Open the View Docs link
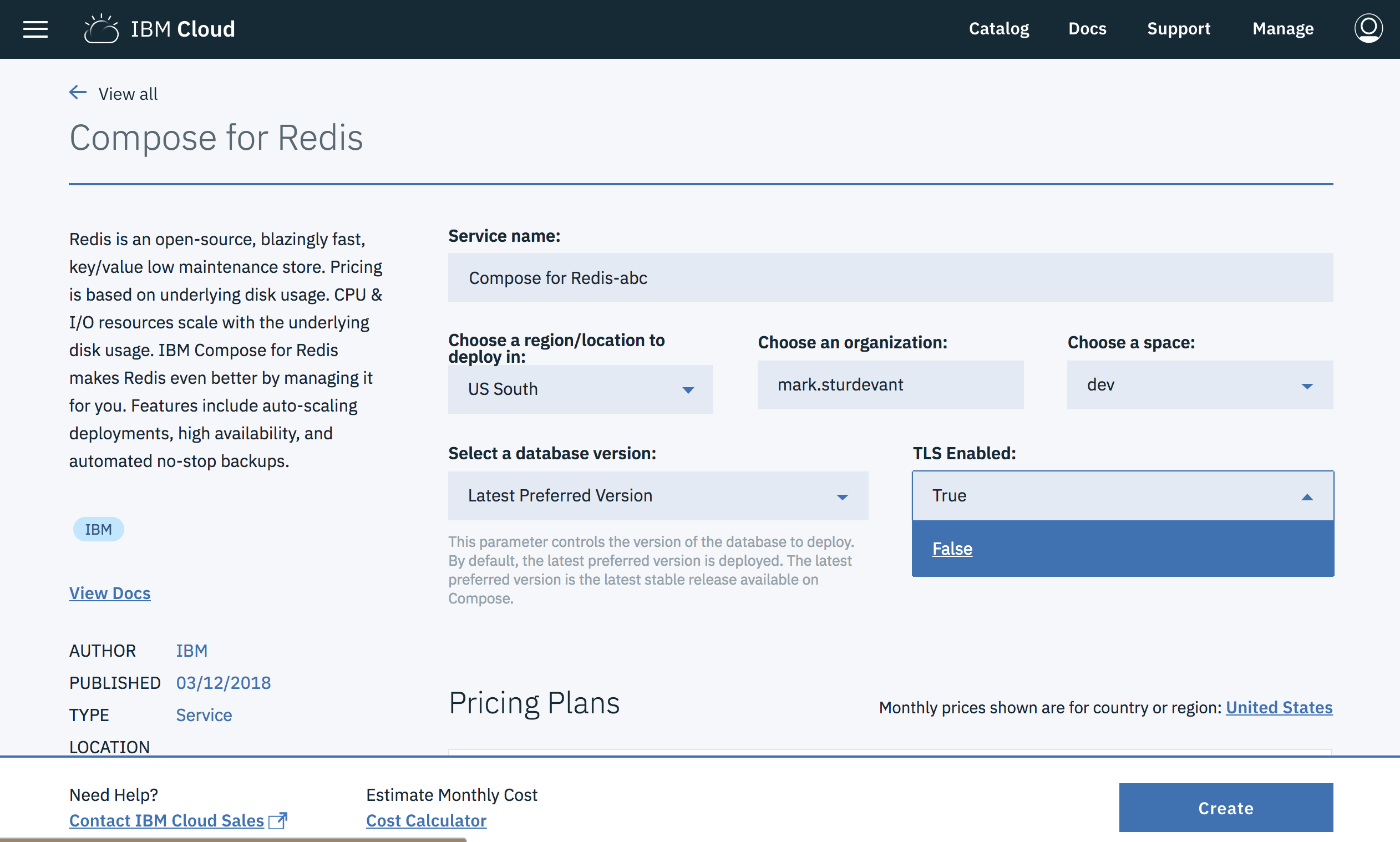Viewport: 1400px width, 842px height. pos(110,593)
